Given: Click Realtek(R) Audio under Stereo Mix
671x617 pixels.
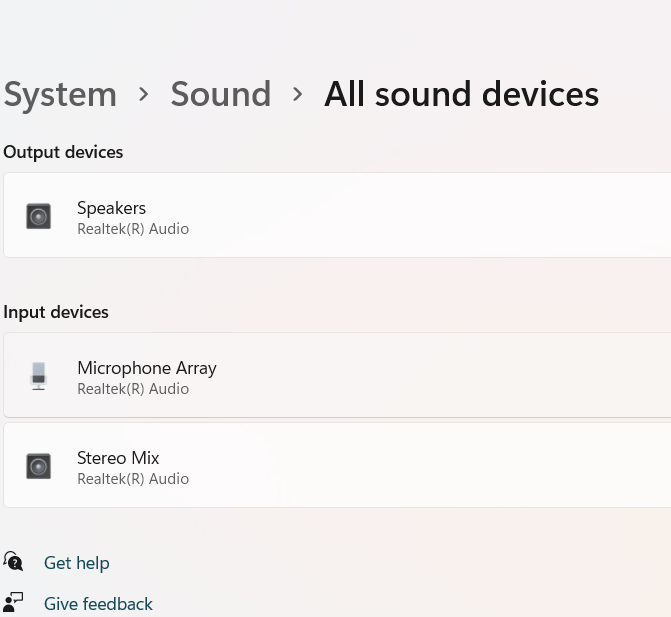Looking at the screenshot, I should (x=133, y=479).
